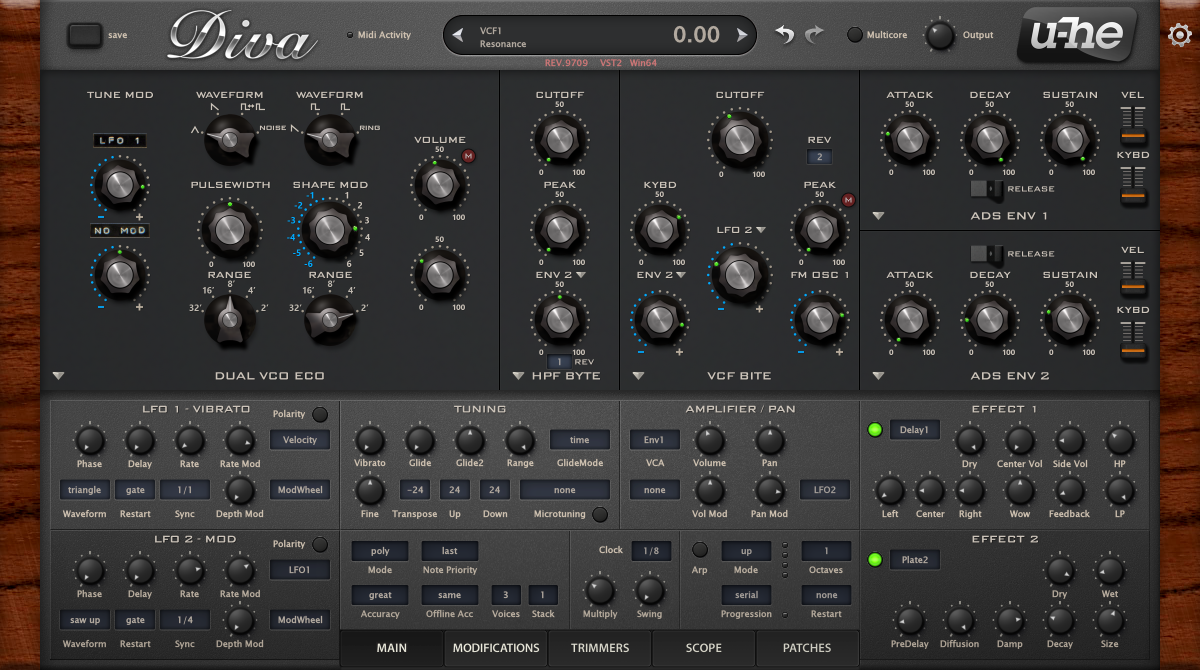Click the Transpose -24 value field
Viewport: 1200px width, 670px height.
(415, 490)
